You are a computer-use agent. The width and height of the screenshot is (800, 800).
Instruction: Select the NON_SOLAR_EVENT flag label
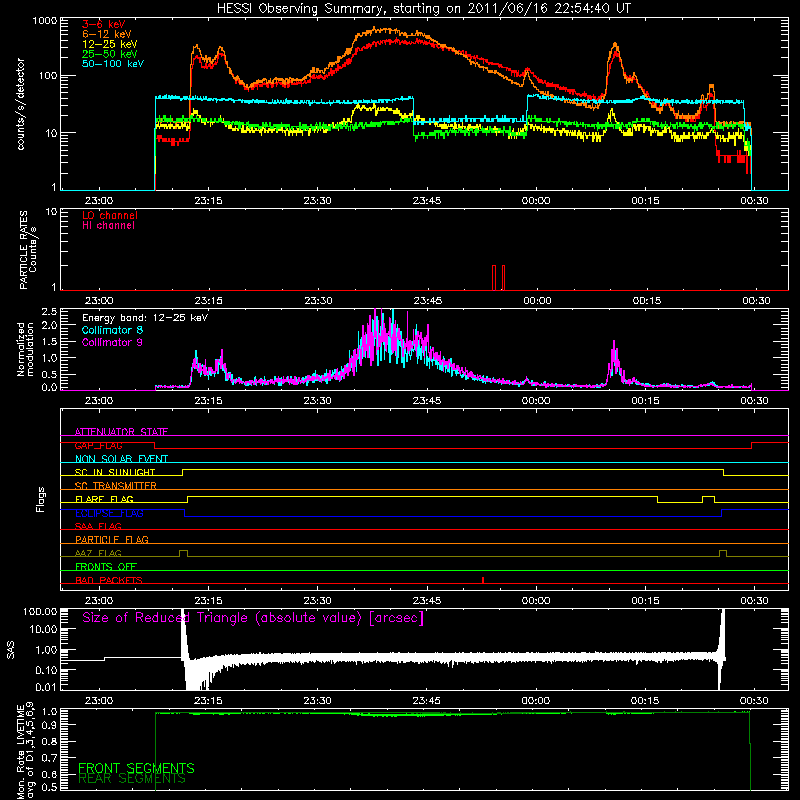pyautogui.click(x=121, y=459)
